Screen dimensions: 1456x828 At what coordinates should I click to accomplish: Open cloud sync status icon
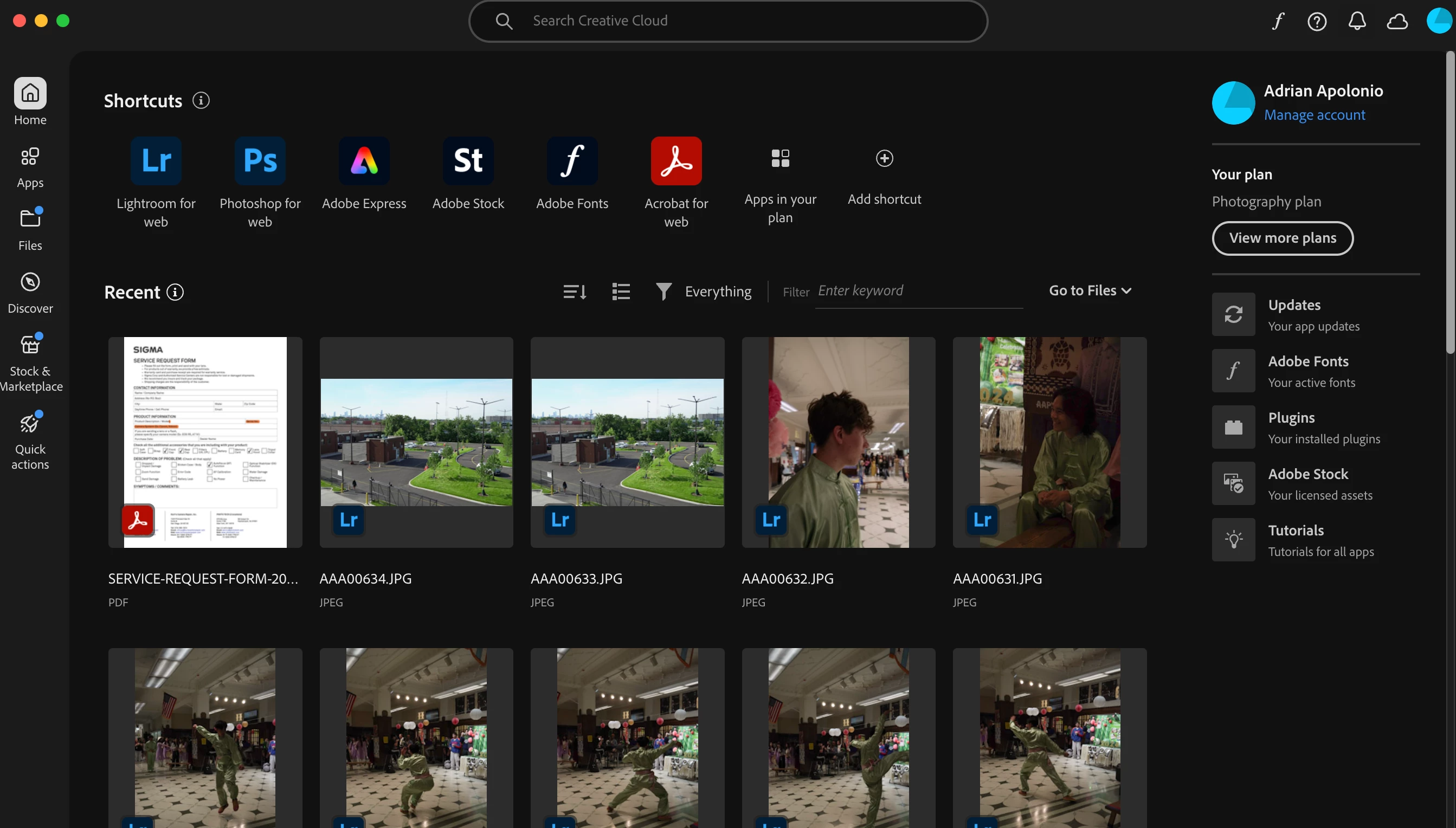[x=1397, y=22]
